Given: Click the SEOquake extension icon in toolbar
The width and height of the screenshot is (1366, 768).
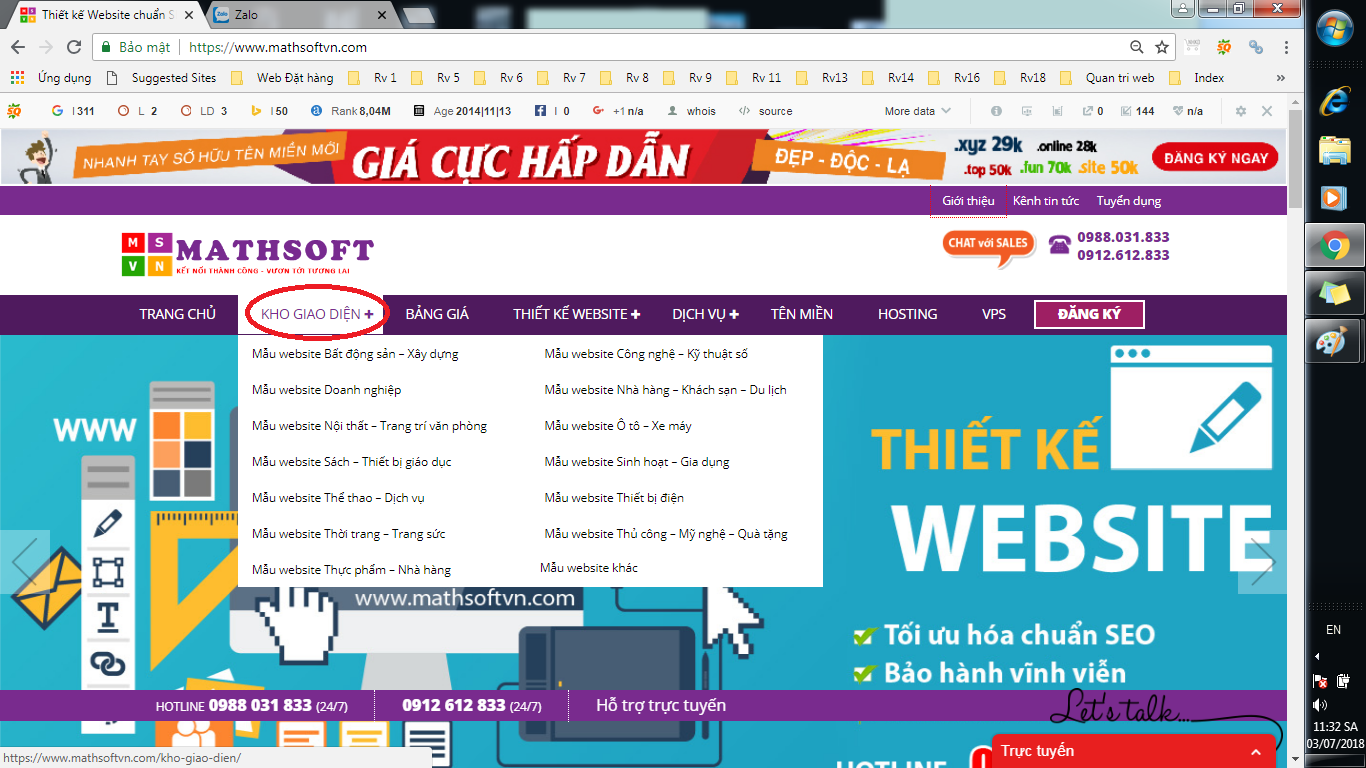Looking at the screenshot, I should tap(1223, 47).
